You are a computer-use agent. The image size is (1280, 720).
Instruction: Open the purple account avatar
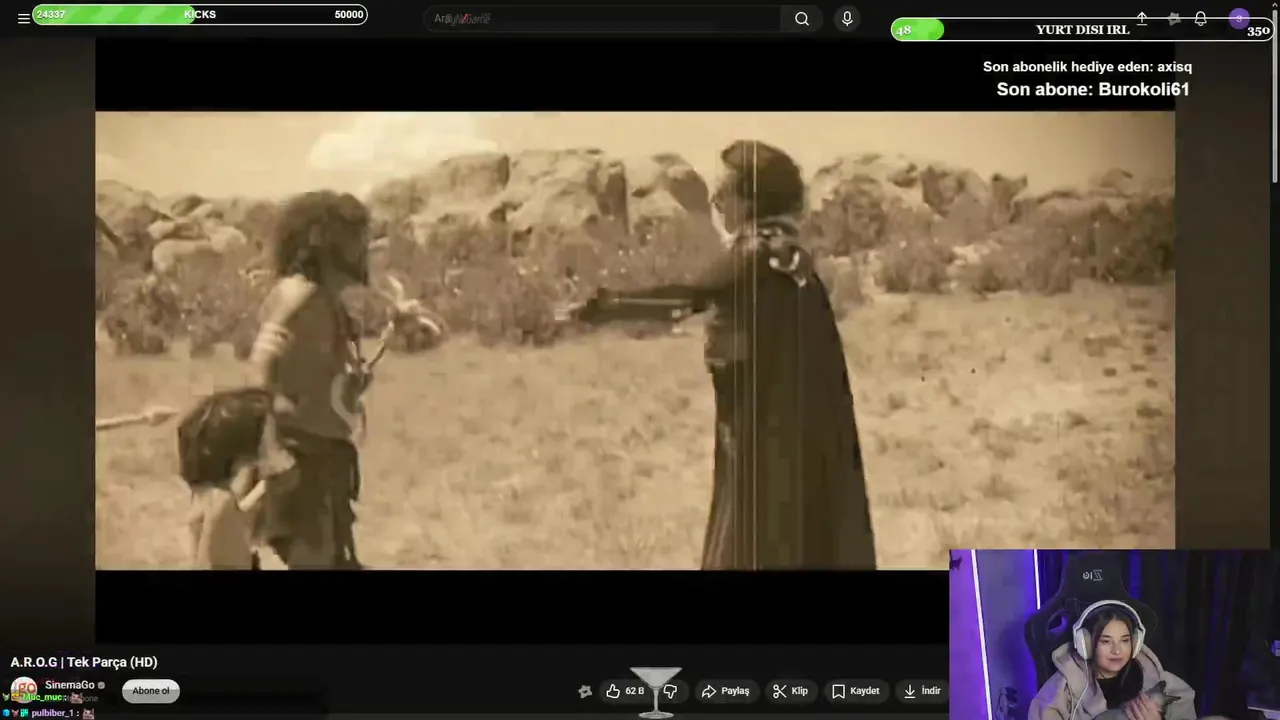1239,19
